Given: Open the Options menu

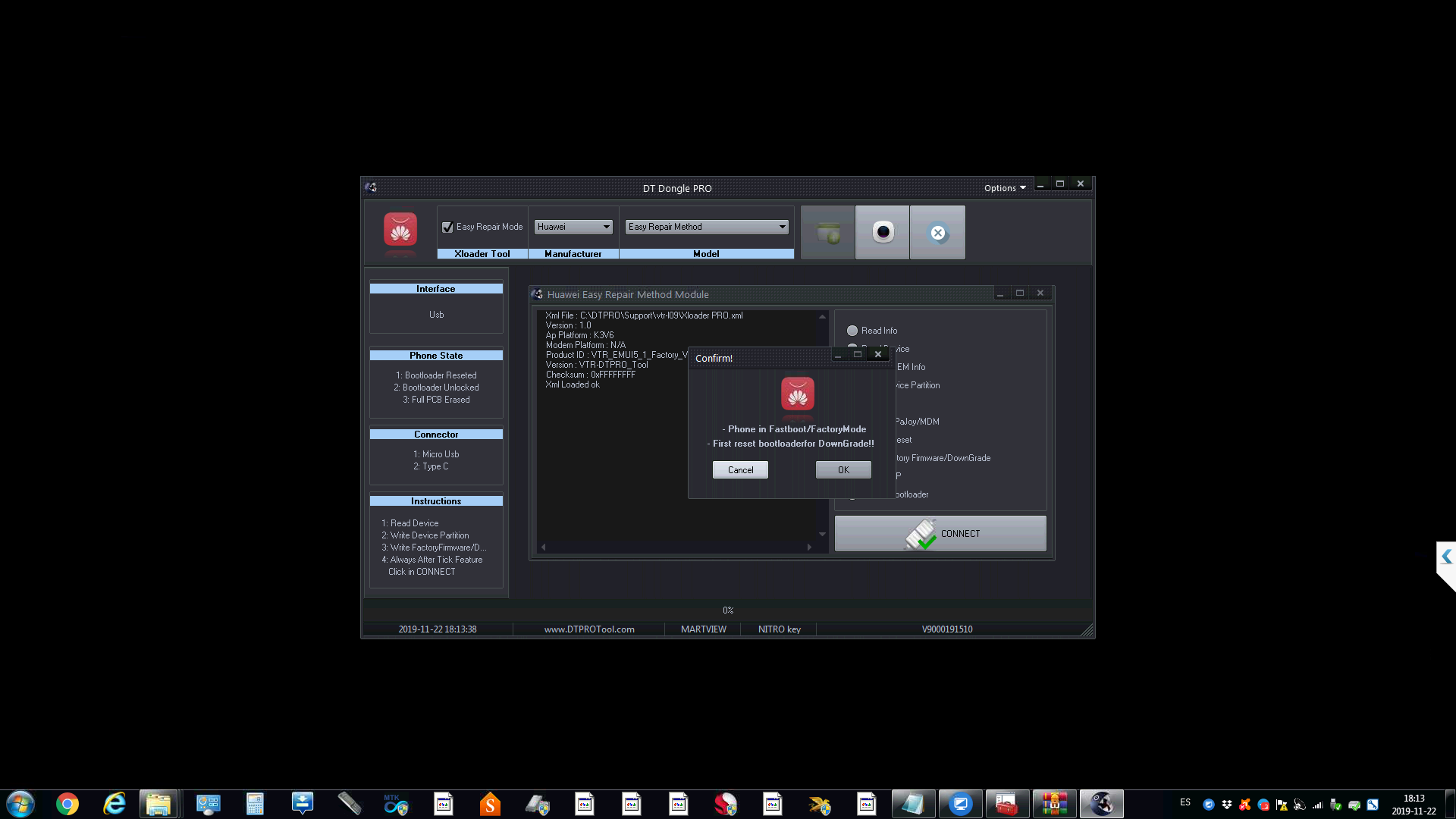Looking at the screenshot, I should tap(1005, 188).
